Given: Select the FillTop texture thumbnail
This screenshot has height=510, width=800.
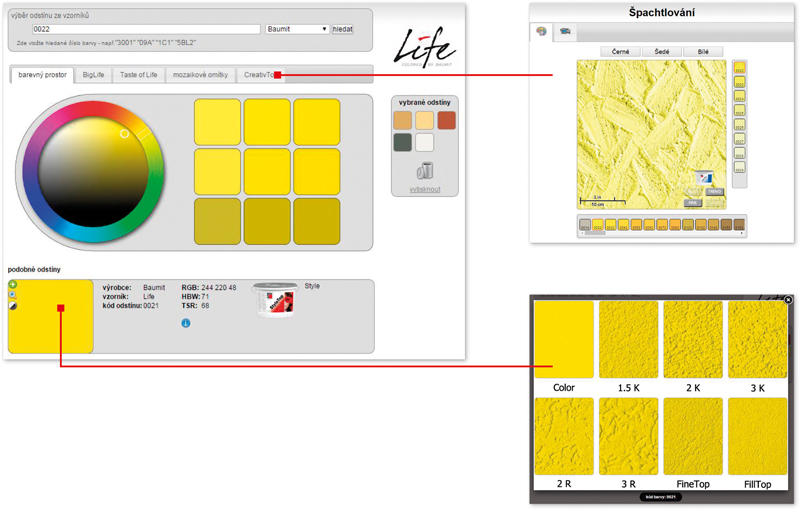Looking at the screenshot, I should click(x=758, y=436).
